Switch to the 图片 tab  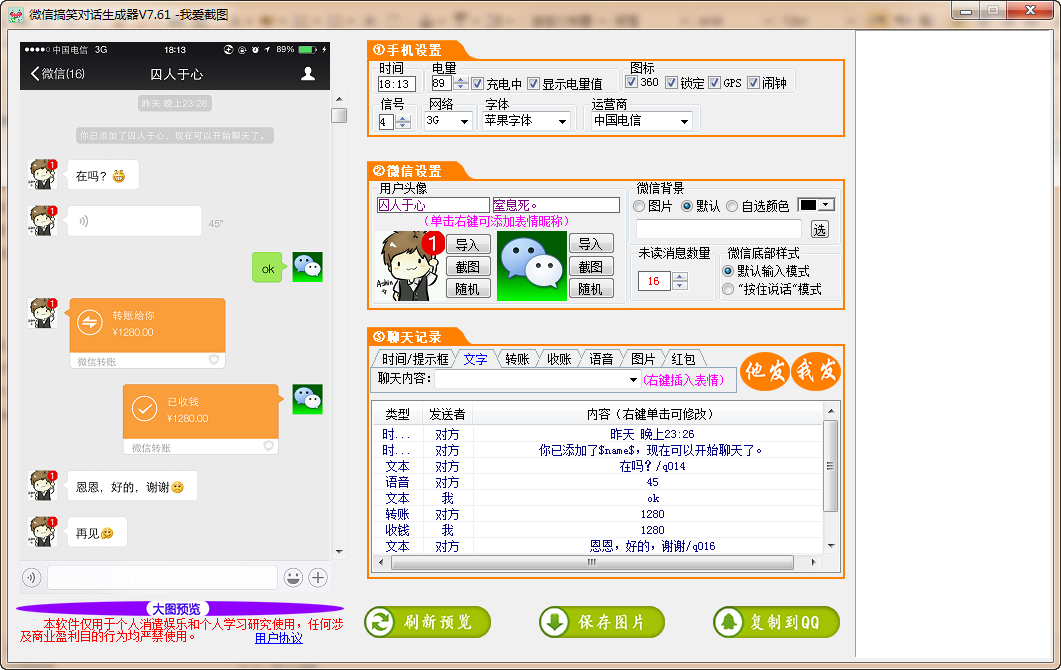point(643,359)
